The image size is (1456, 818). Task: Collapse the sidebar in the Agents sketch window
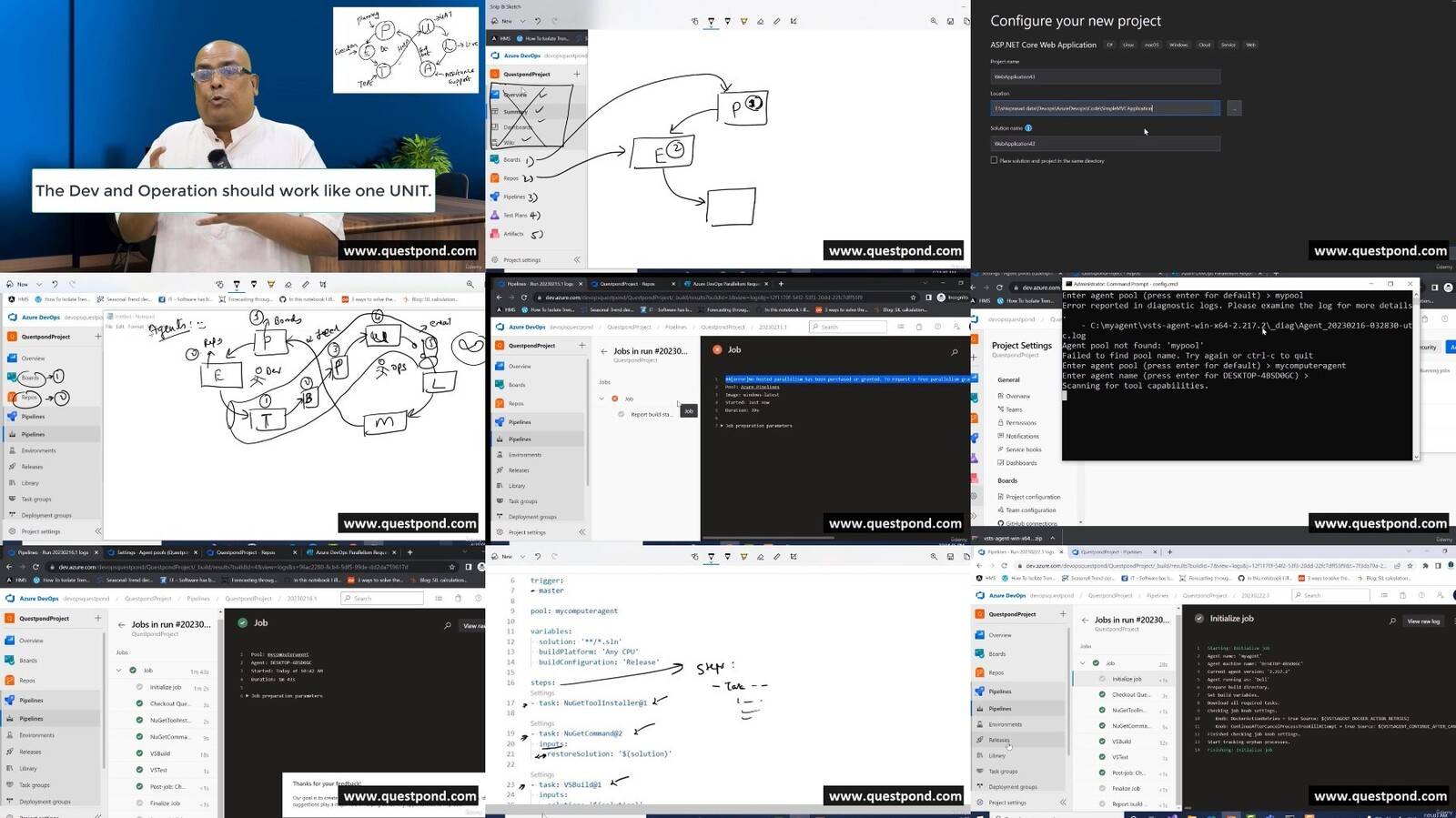coord(98,531)
